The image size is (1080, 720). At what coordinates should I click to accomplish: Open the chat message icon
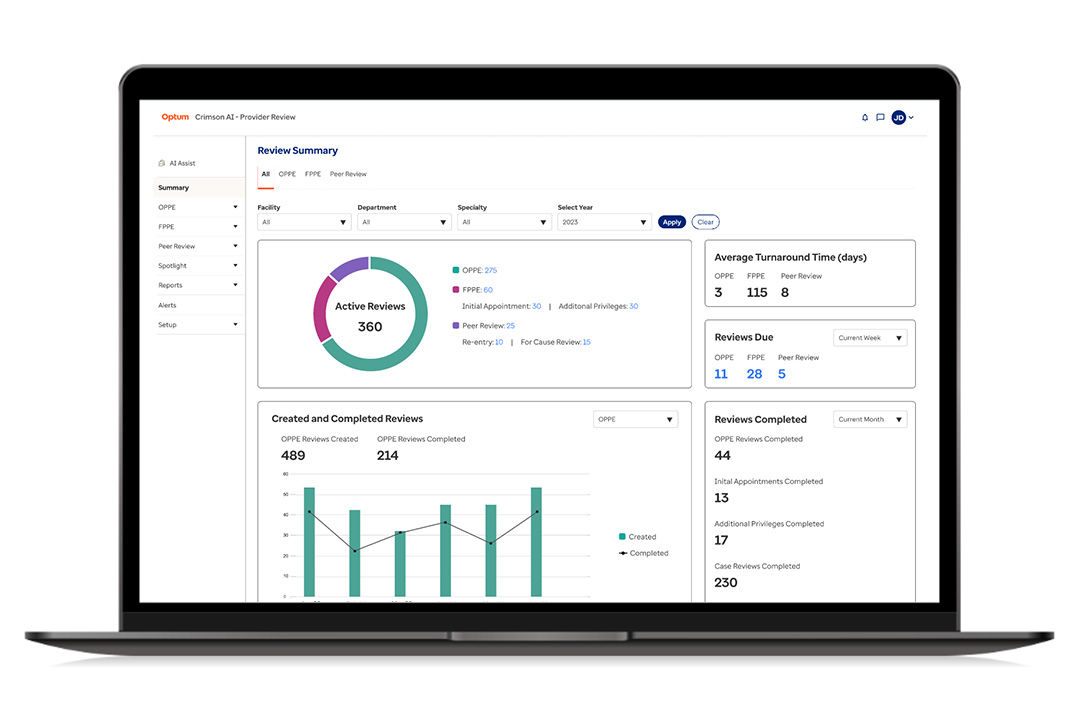(x=880, y=118)
